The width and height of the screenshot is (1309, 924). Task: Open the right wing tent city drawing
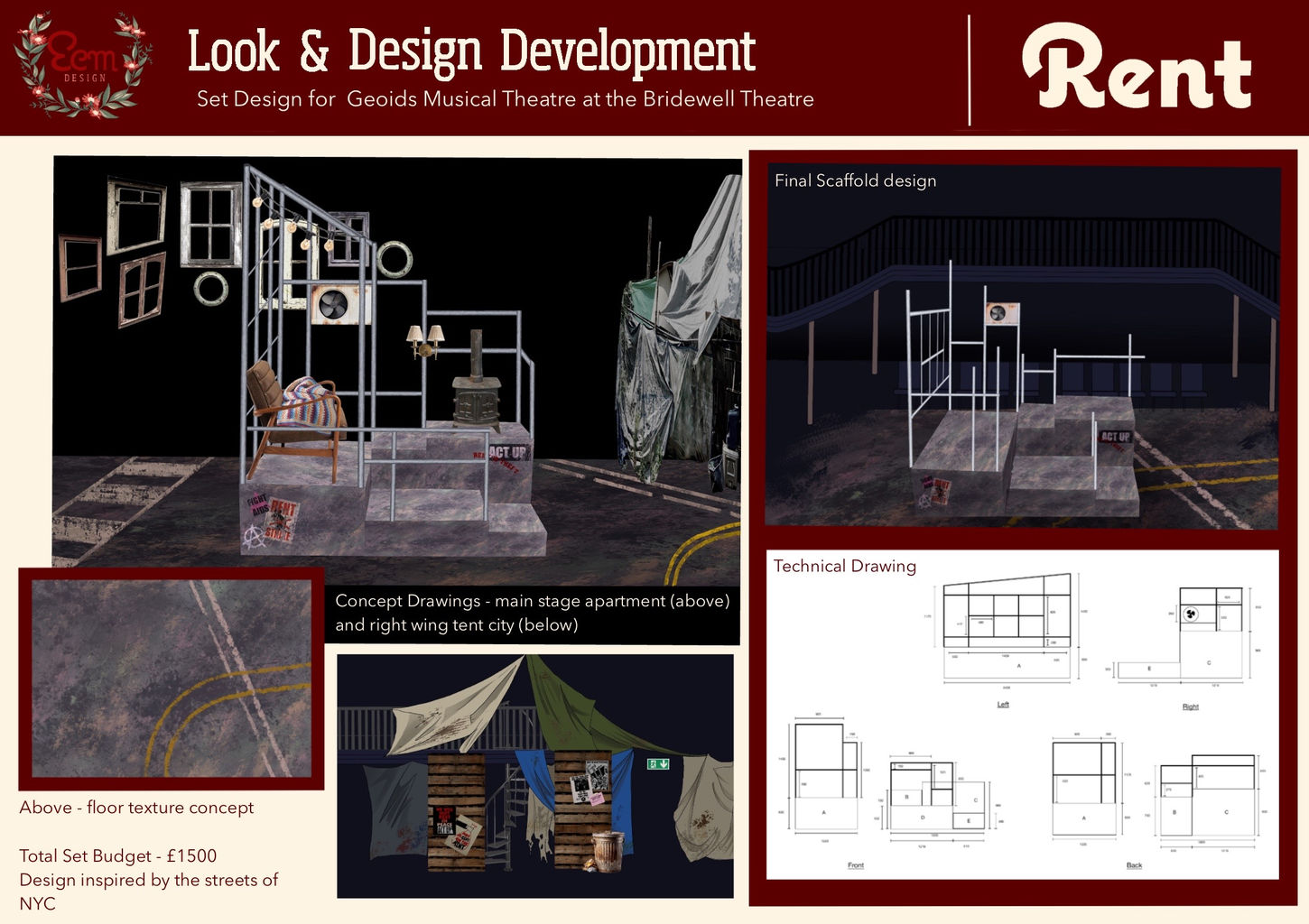[535, 776]
